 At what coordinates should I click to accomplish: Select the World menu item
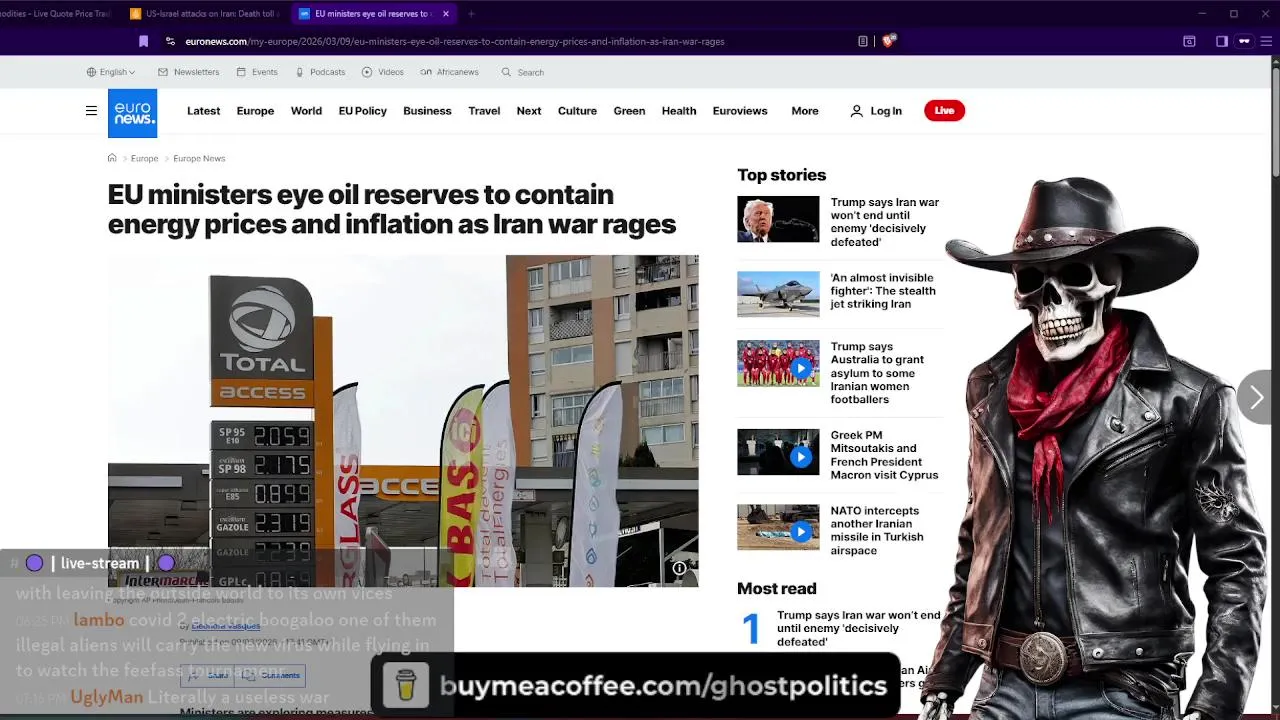pyautogui.click(x=306, y=111)
